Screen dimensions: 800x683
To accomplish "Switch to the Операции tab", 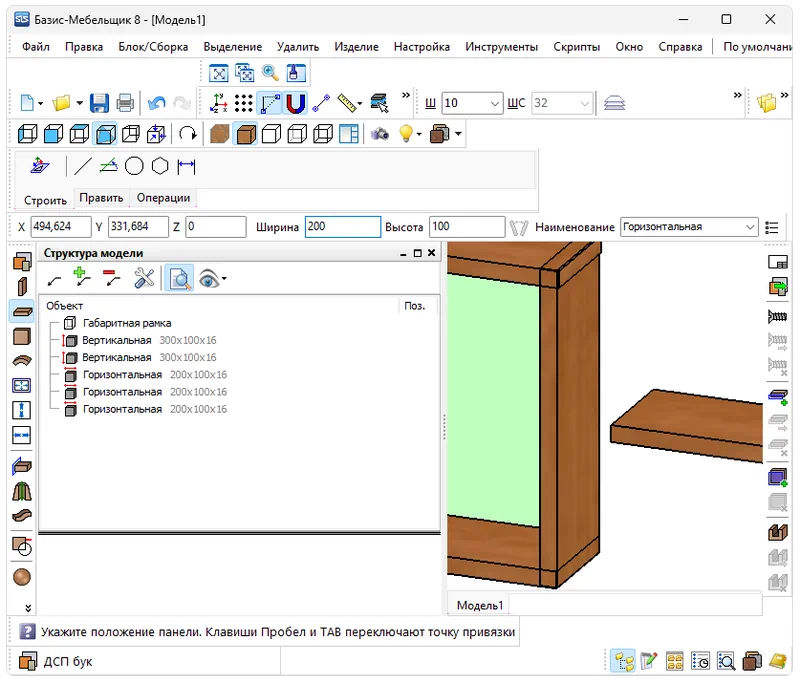I will (163, 198).
